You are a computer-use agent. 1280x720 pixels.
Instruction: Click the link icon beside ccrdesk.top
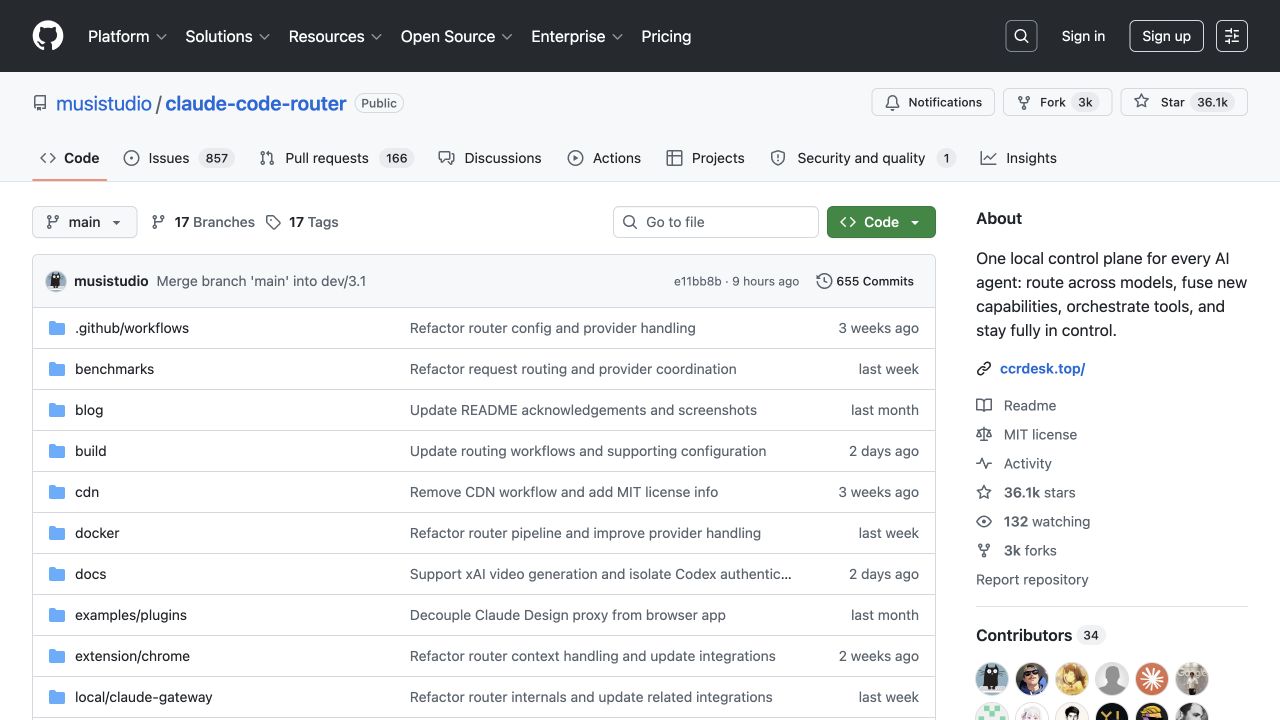point(984,369)
